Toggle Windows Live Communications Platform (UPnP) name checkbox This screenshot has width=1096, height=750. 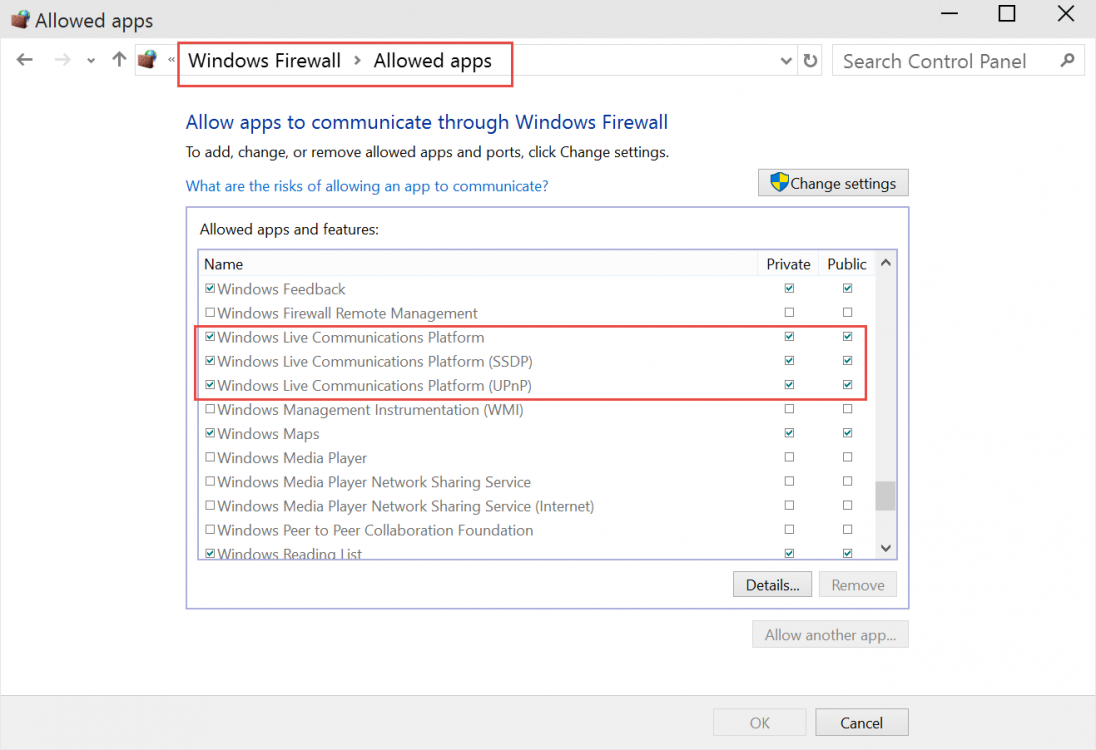(x=210, y=384)
